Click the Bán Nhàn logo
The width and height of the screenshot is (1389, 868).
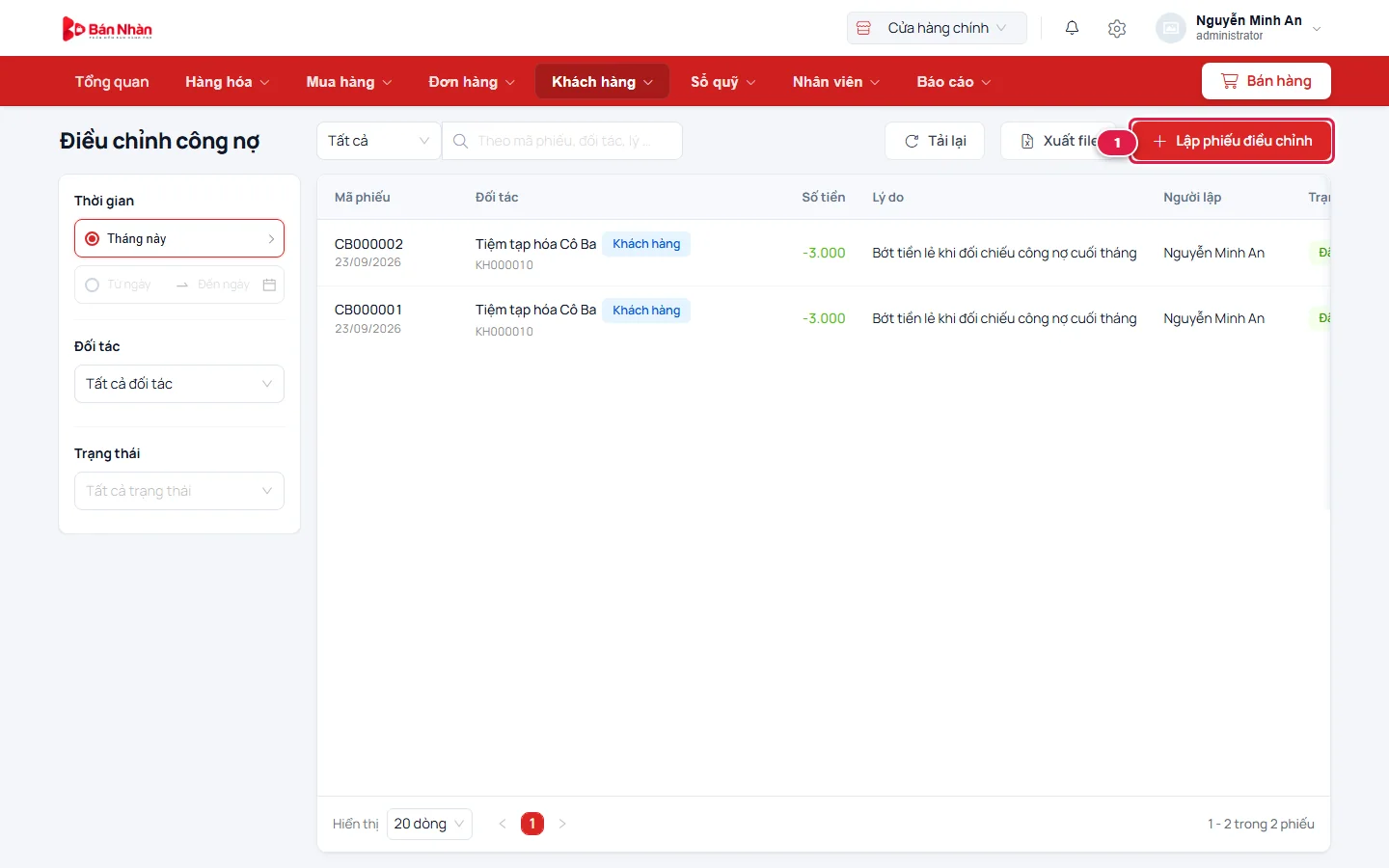coord(107,29)
